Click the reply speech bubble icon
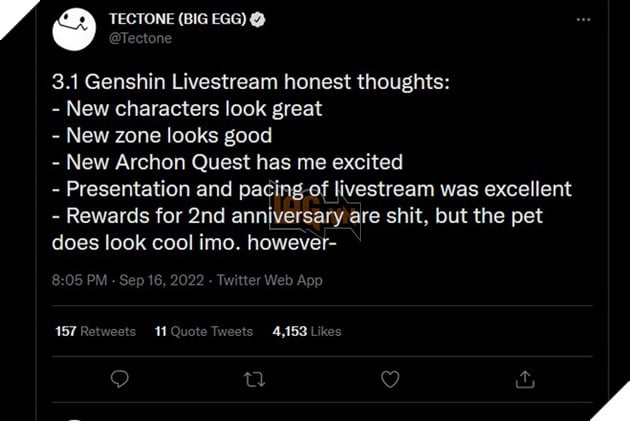Image resolution: width=630 pixels, height=421 pixels. 119,379
